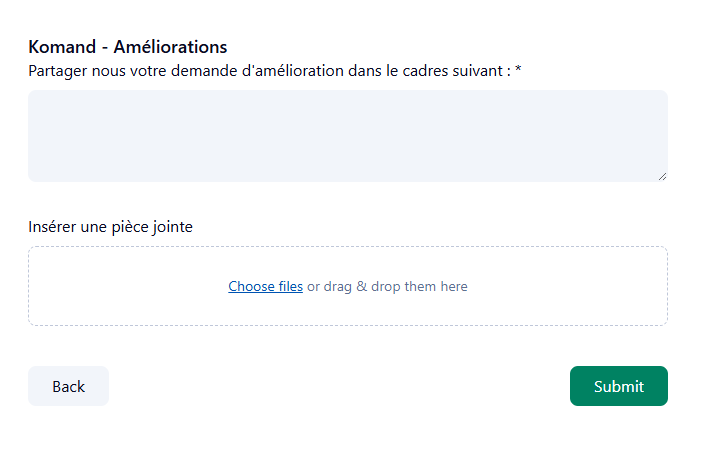Screen dimensions: 702x462
Task: Submit the improvement request form
Action: click(618, 386)
